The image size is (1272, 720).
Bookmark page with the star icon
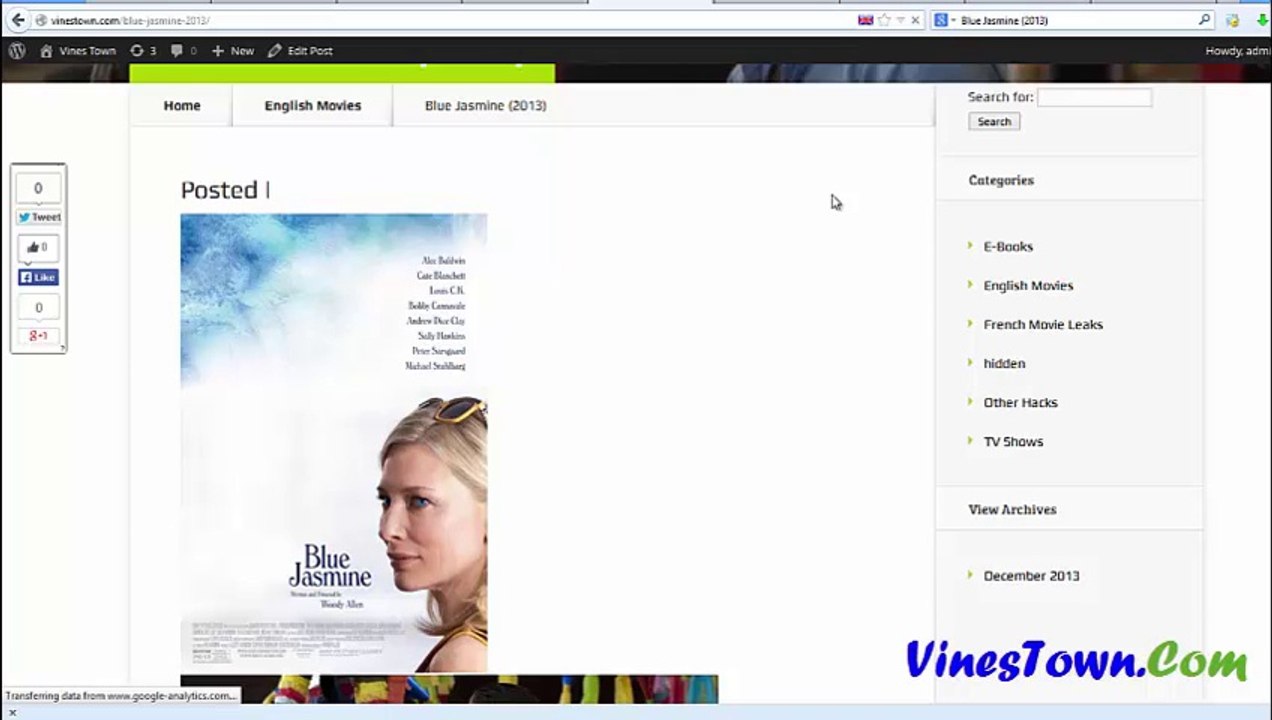point(884,20)
